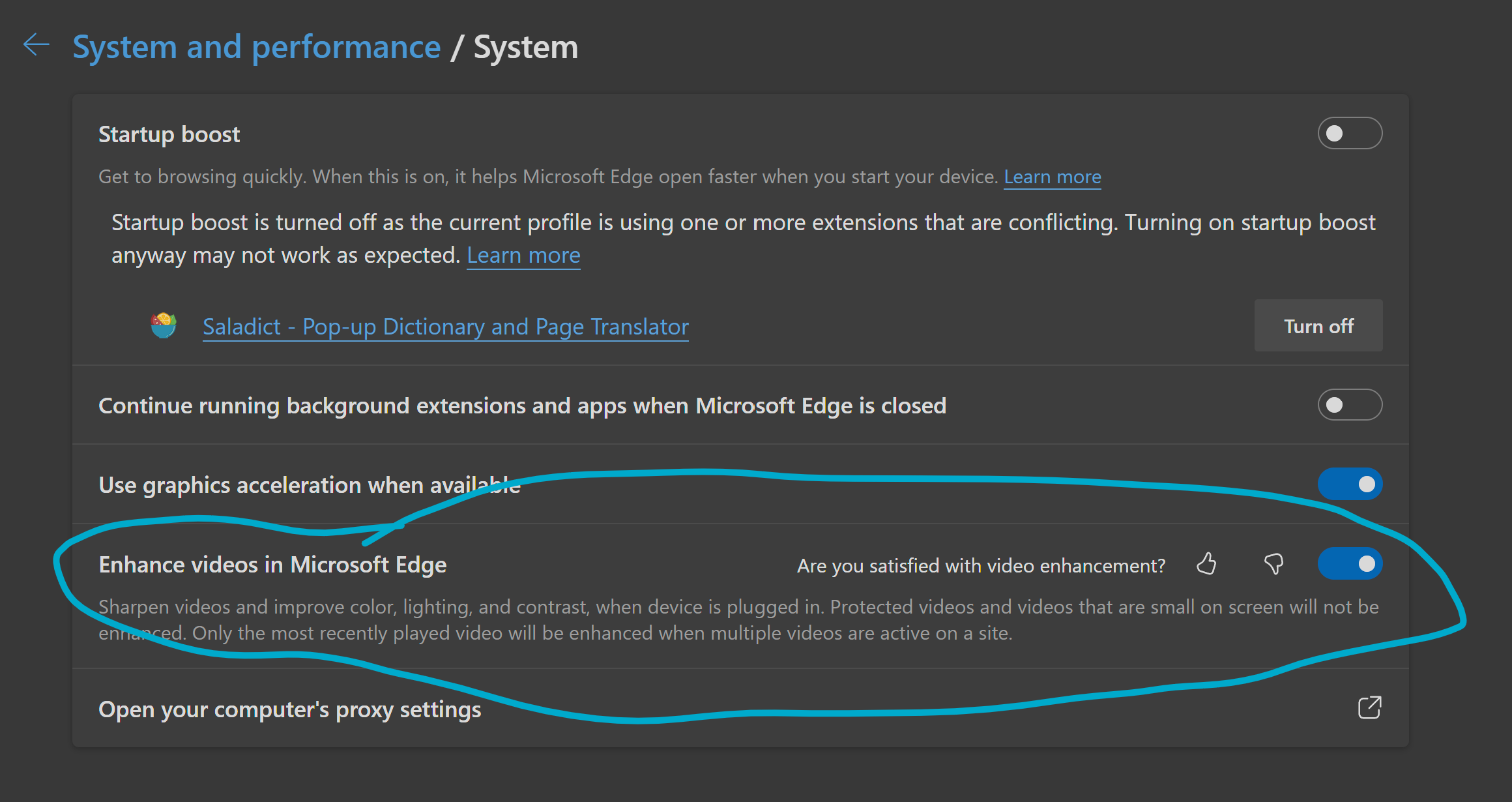This screenshot has height=802, width=1512.
Task: Turn off Enhance videos toggle
Action: point(1349,564)
